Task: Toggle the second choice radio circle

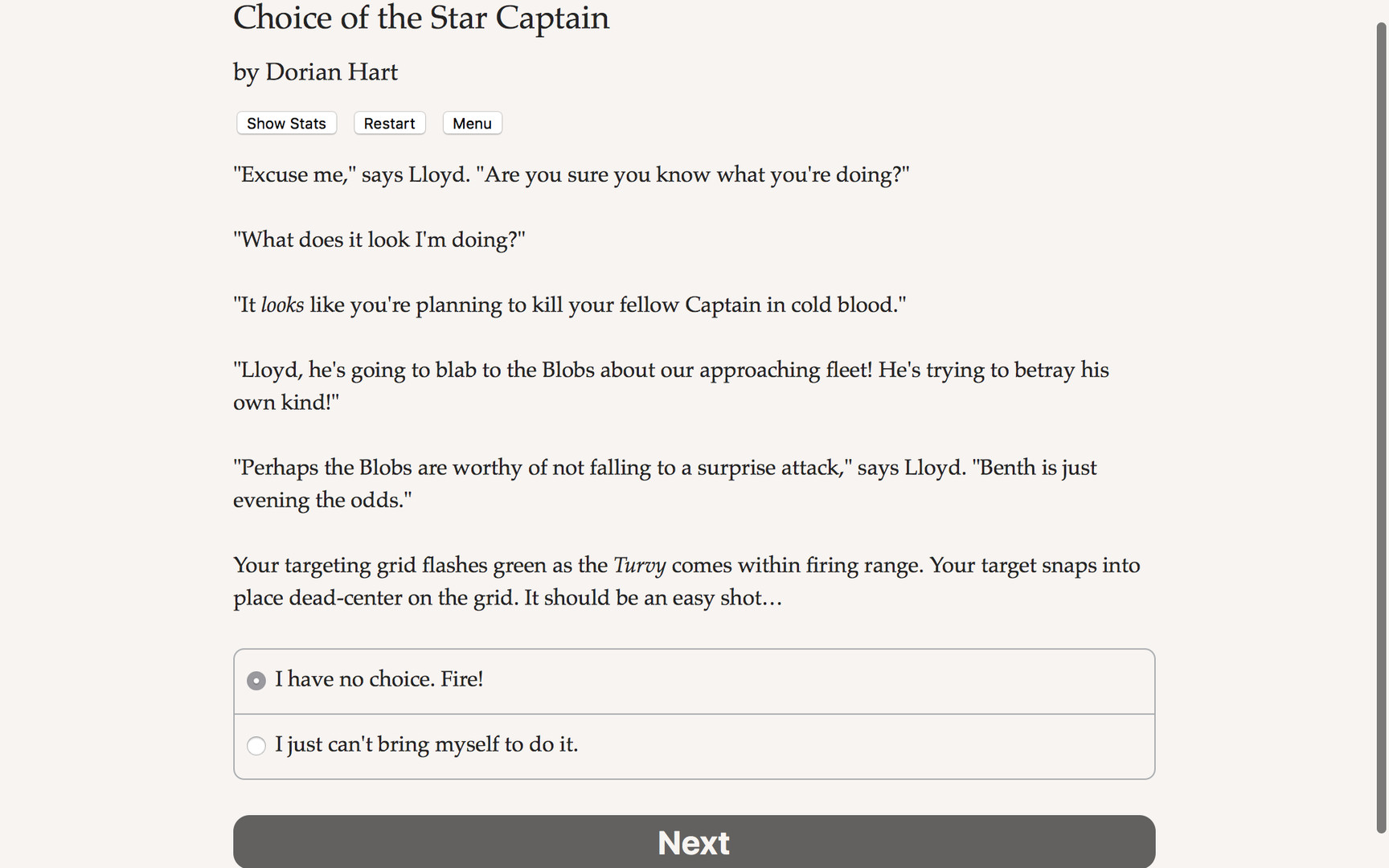Action: [x=256, y=746]
